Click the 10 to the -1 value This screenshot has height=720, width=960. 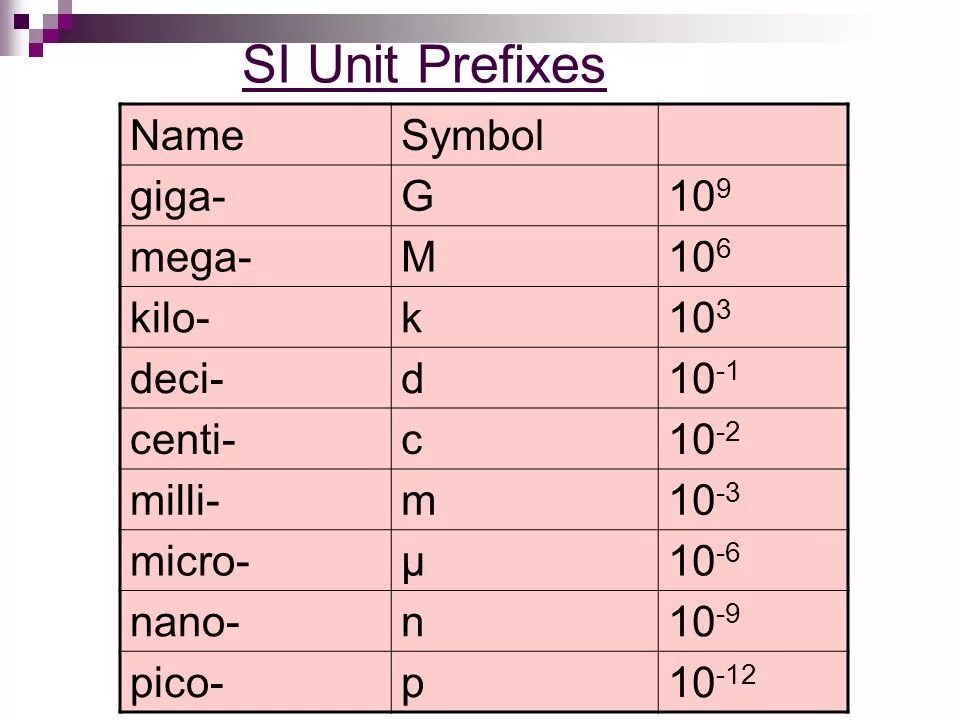[x=703, y=377]
